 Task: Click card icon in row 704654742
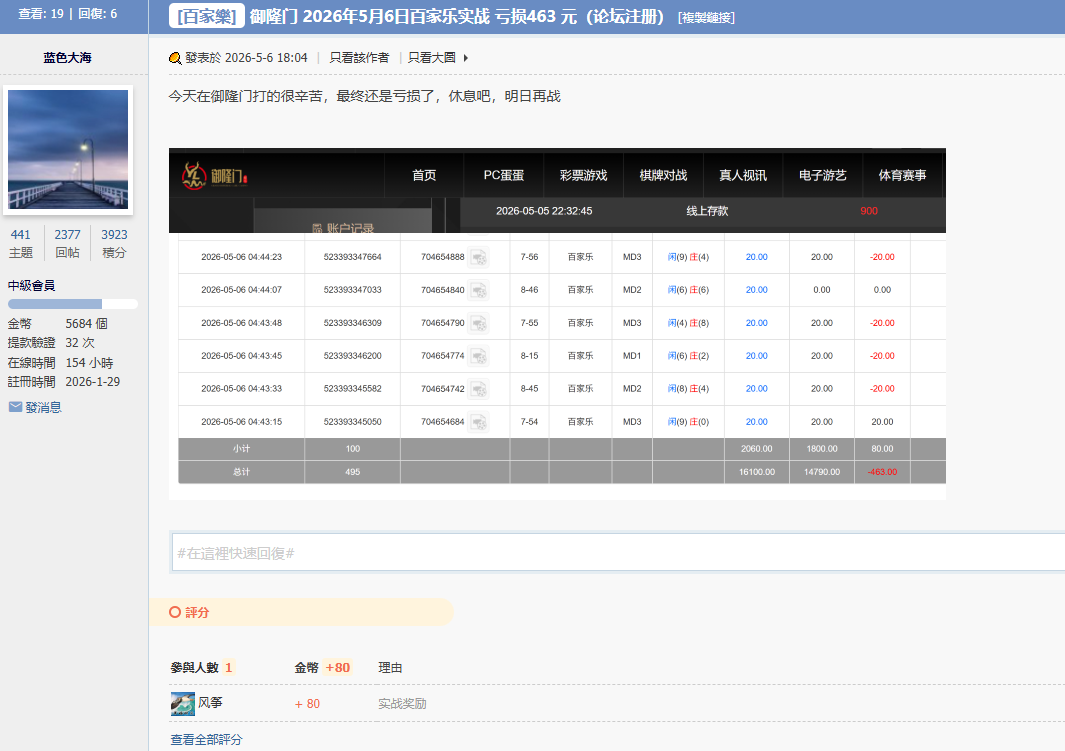pyautogui.click(x=479, y=389)
